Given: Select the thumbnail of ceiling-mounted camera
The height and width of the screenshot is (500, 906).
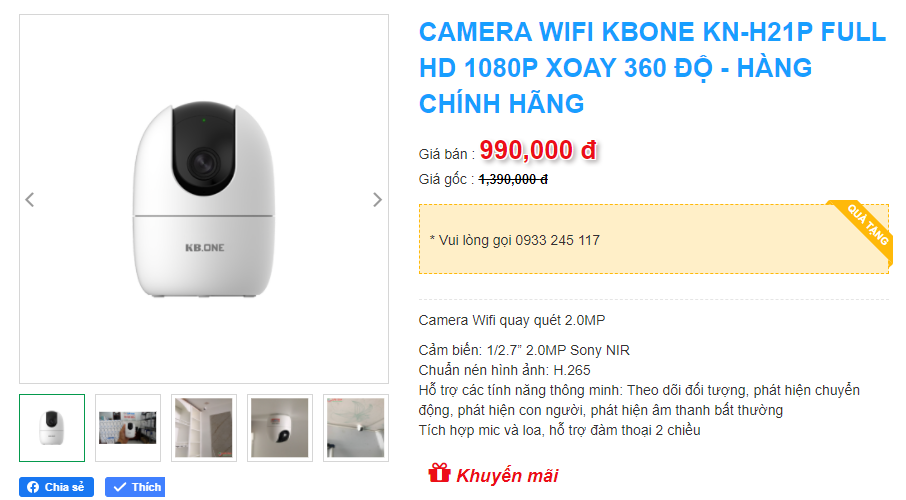Looking at the screenshot, I should pyautogui.click(x=280, y=428).
